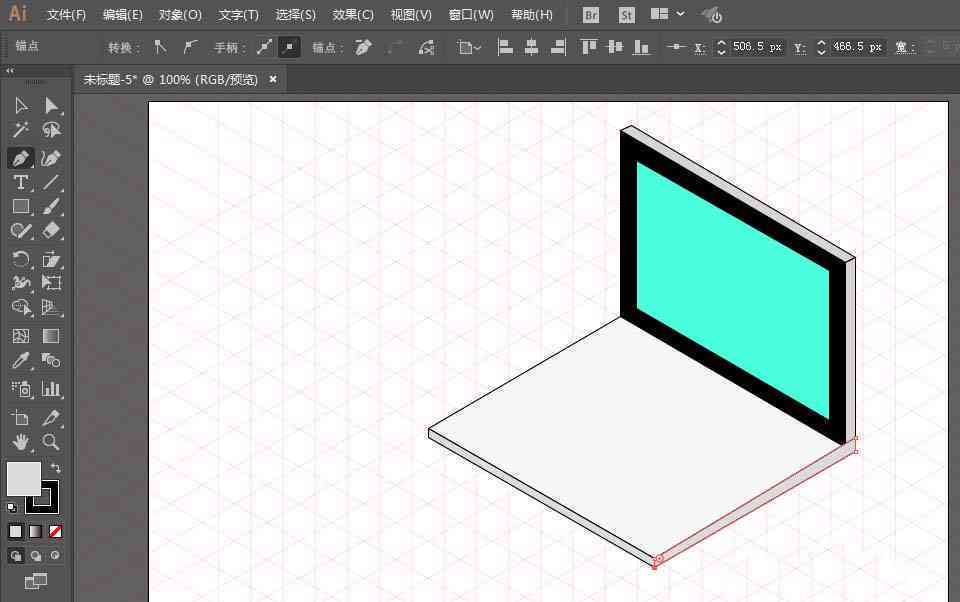This screenshot has width=960, height=602.
Task: Select the Hand tool
Action: pos(21,442)
